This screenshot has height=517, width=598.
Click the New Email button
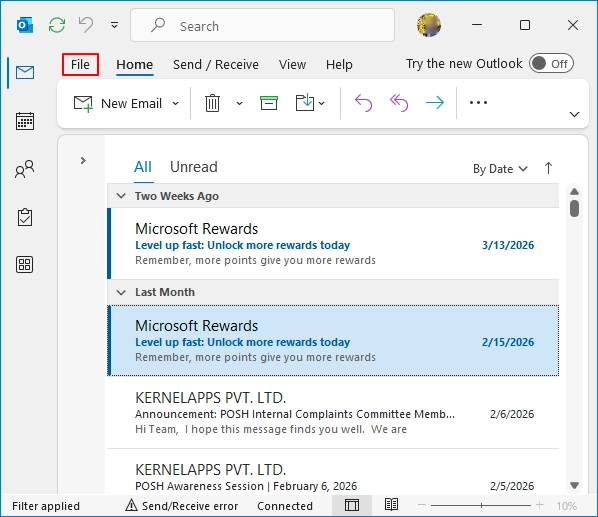click(118, 103)
